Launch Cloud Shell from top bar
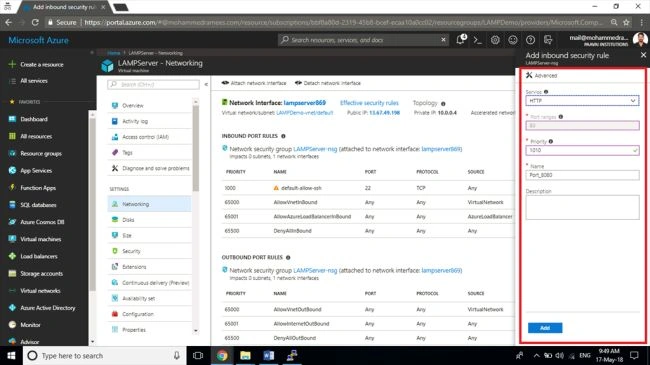This screenshot has width=650, height=365. pyautogui.click(x=478, y=40)
